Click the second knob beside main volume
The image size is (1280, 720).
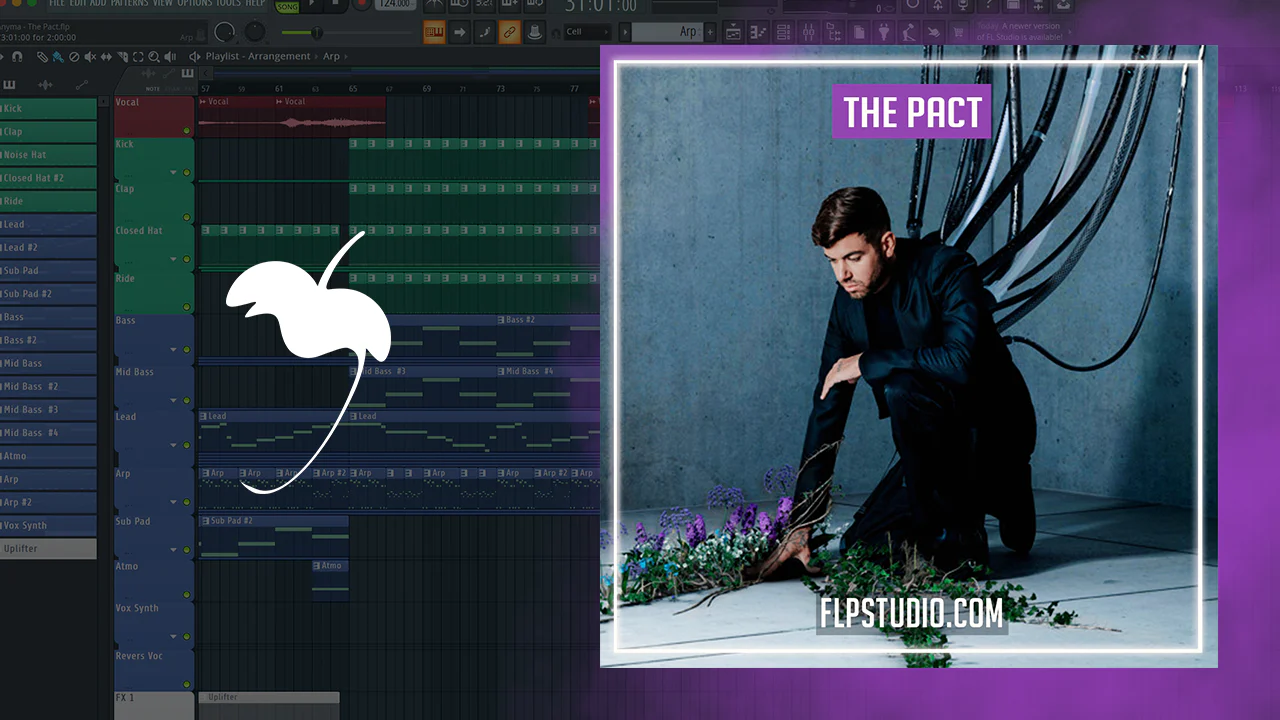click(256, 32)
